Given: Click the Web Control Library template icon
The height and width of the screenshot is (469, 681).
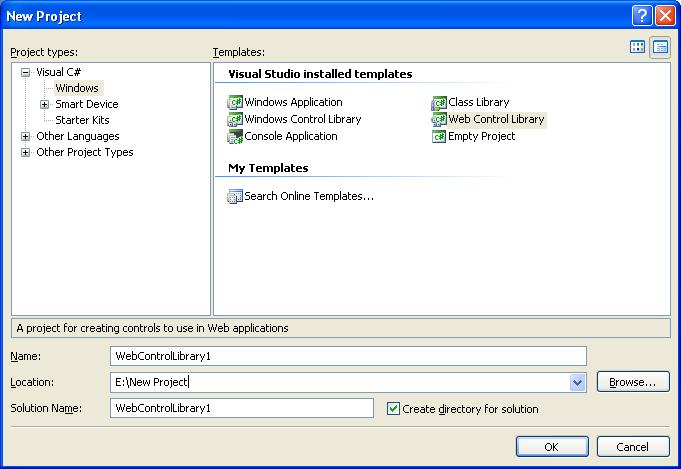Looking at the screenshot, I should 439,119.
